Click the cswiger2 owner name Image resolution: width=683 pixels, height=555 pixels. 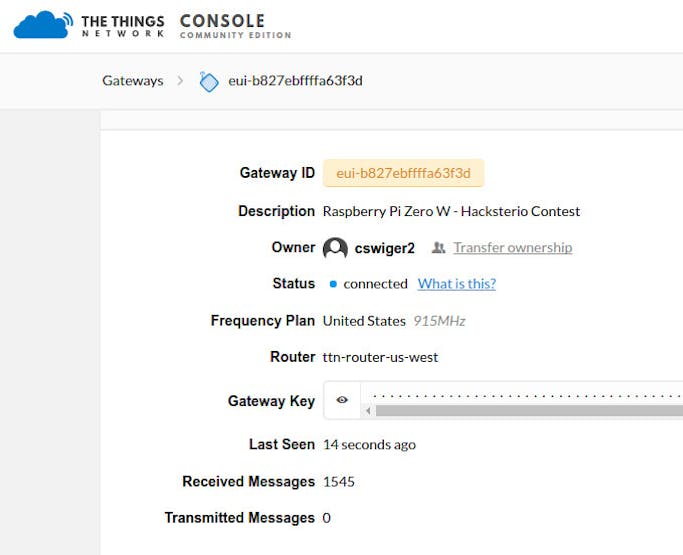tap(385, 248)
